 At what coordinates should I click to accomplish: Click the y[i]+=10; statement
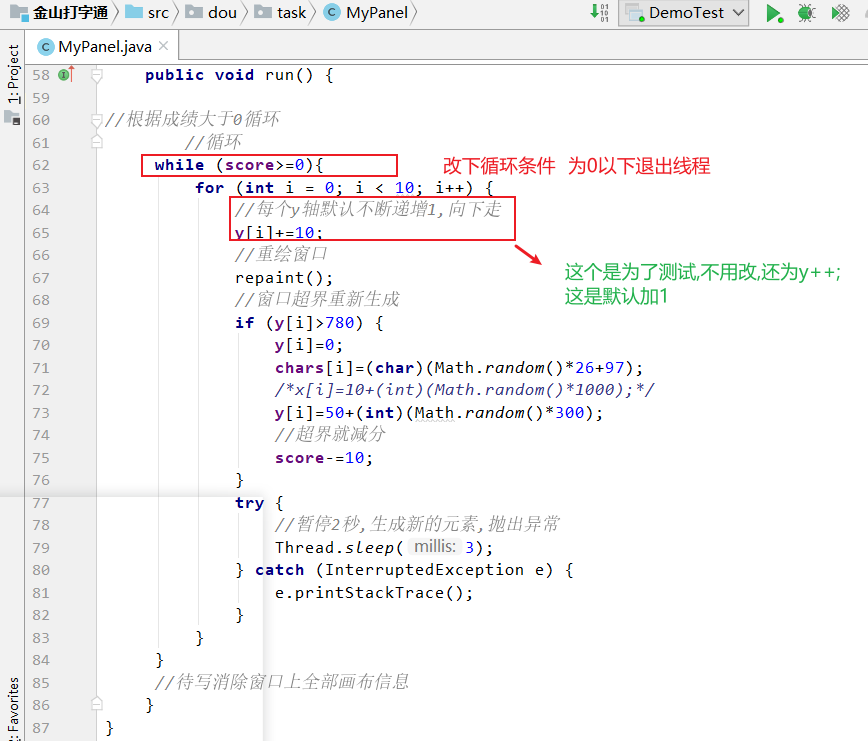[x=278, y=233]
